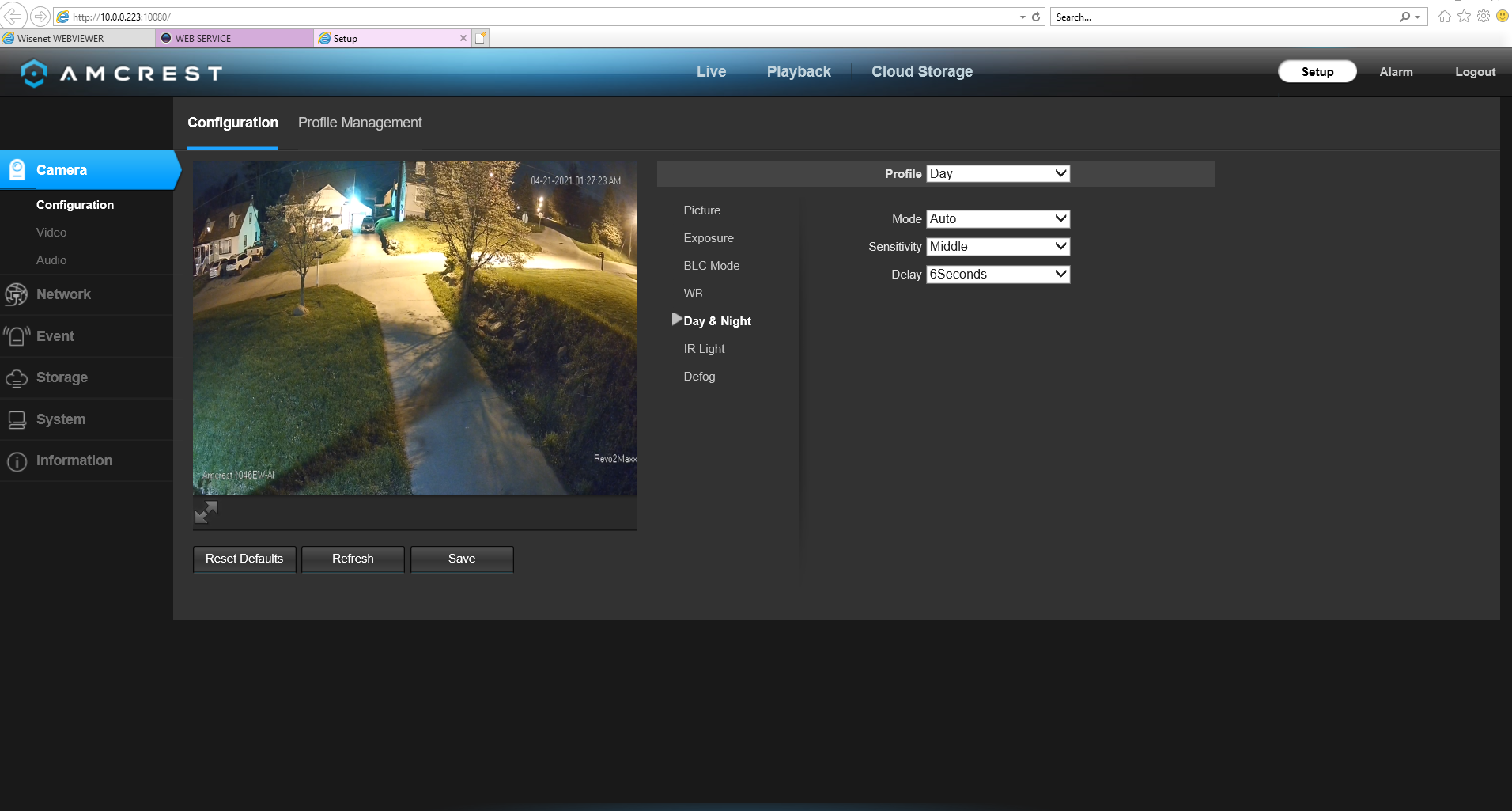Open the Mode dropdown showing Auto

tap(998, 218)
